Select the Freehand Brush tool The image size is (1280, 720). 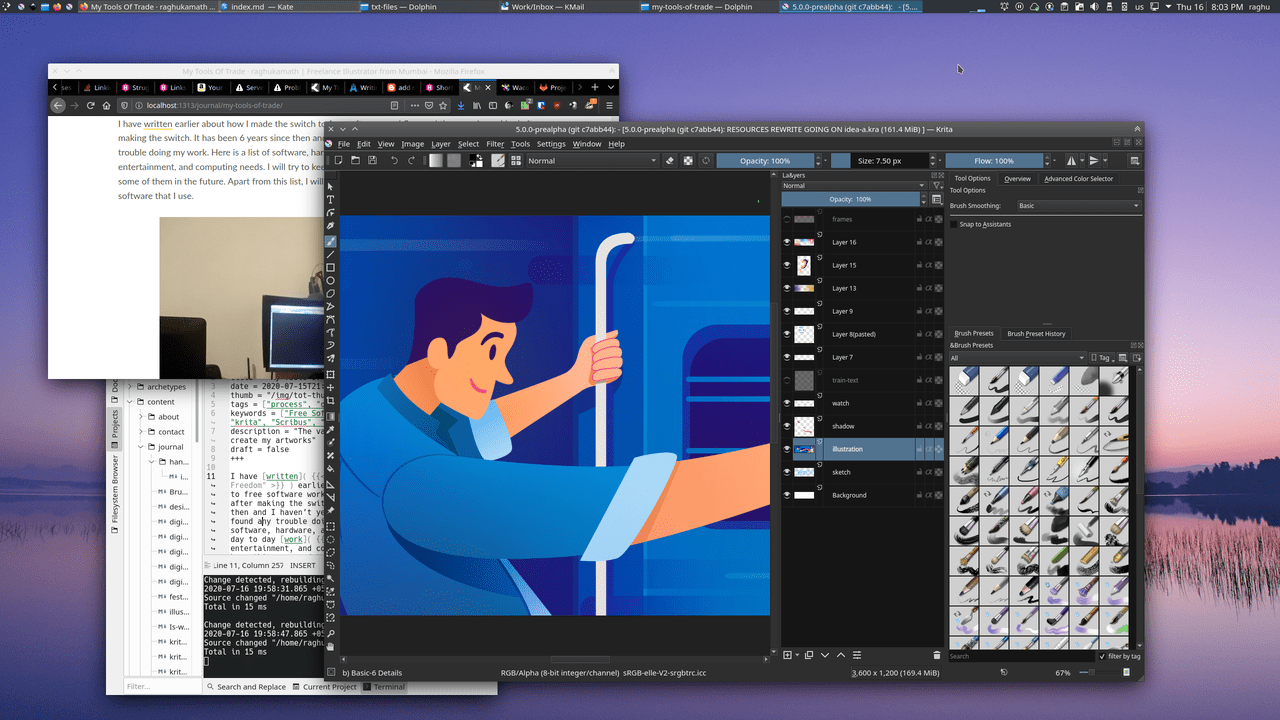[x=331, y=241]
